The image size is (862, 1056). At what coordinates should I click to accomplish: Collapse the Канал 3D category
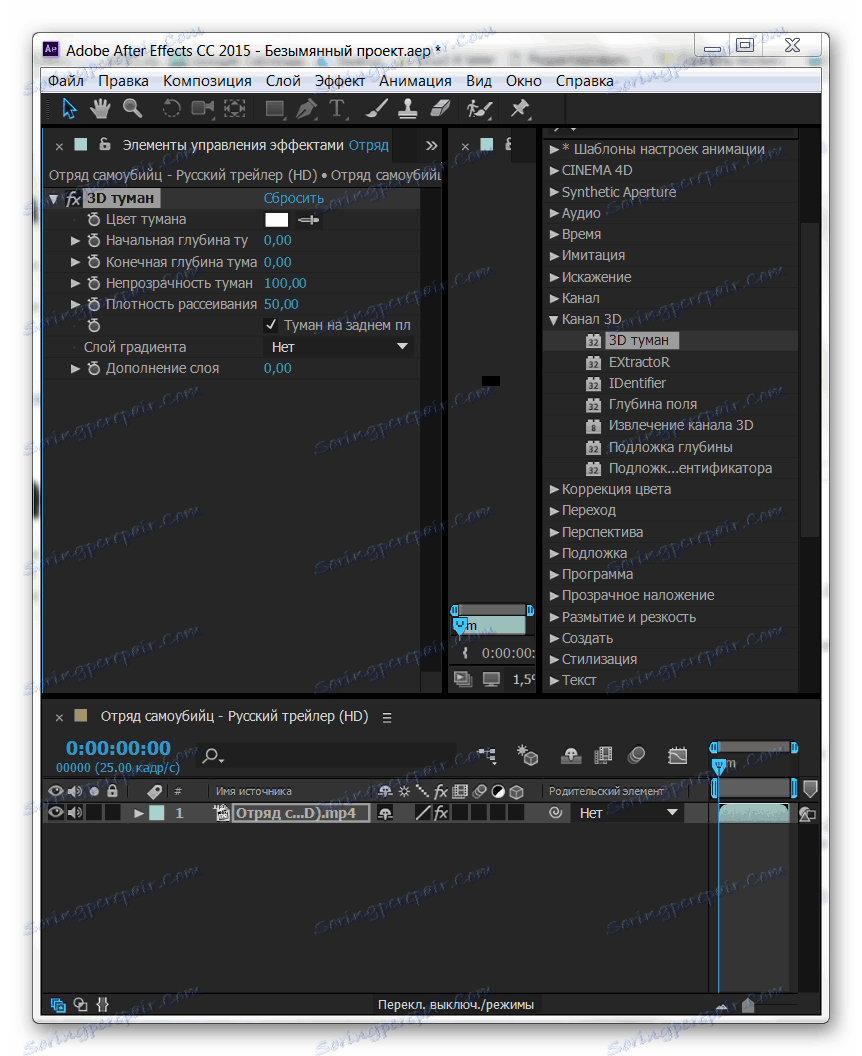point(554,318)
